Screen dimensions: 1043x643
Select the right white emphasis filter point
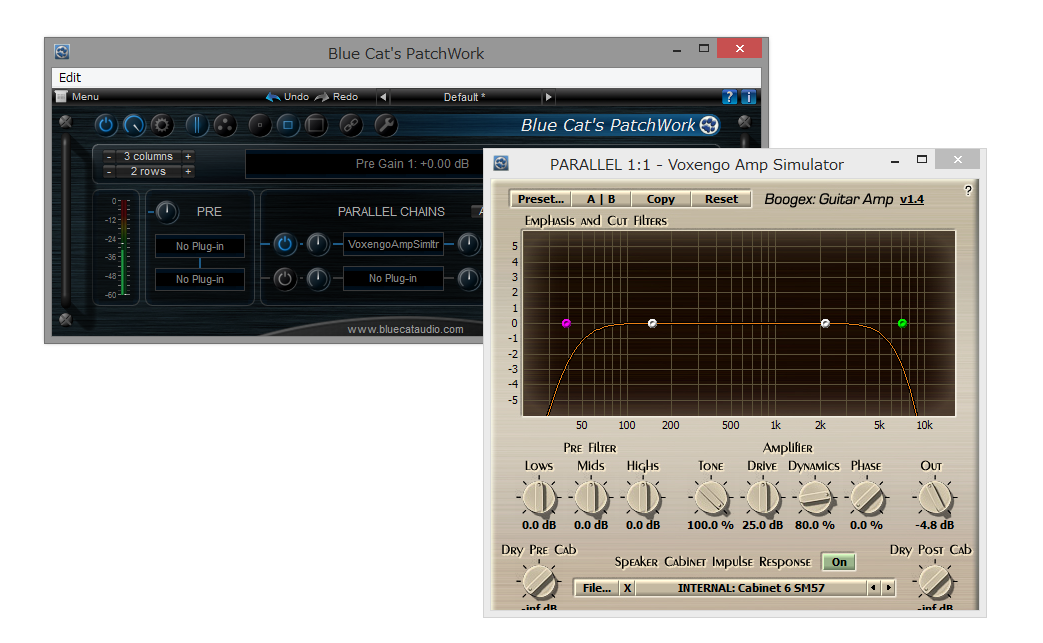point(825,323)
